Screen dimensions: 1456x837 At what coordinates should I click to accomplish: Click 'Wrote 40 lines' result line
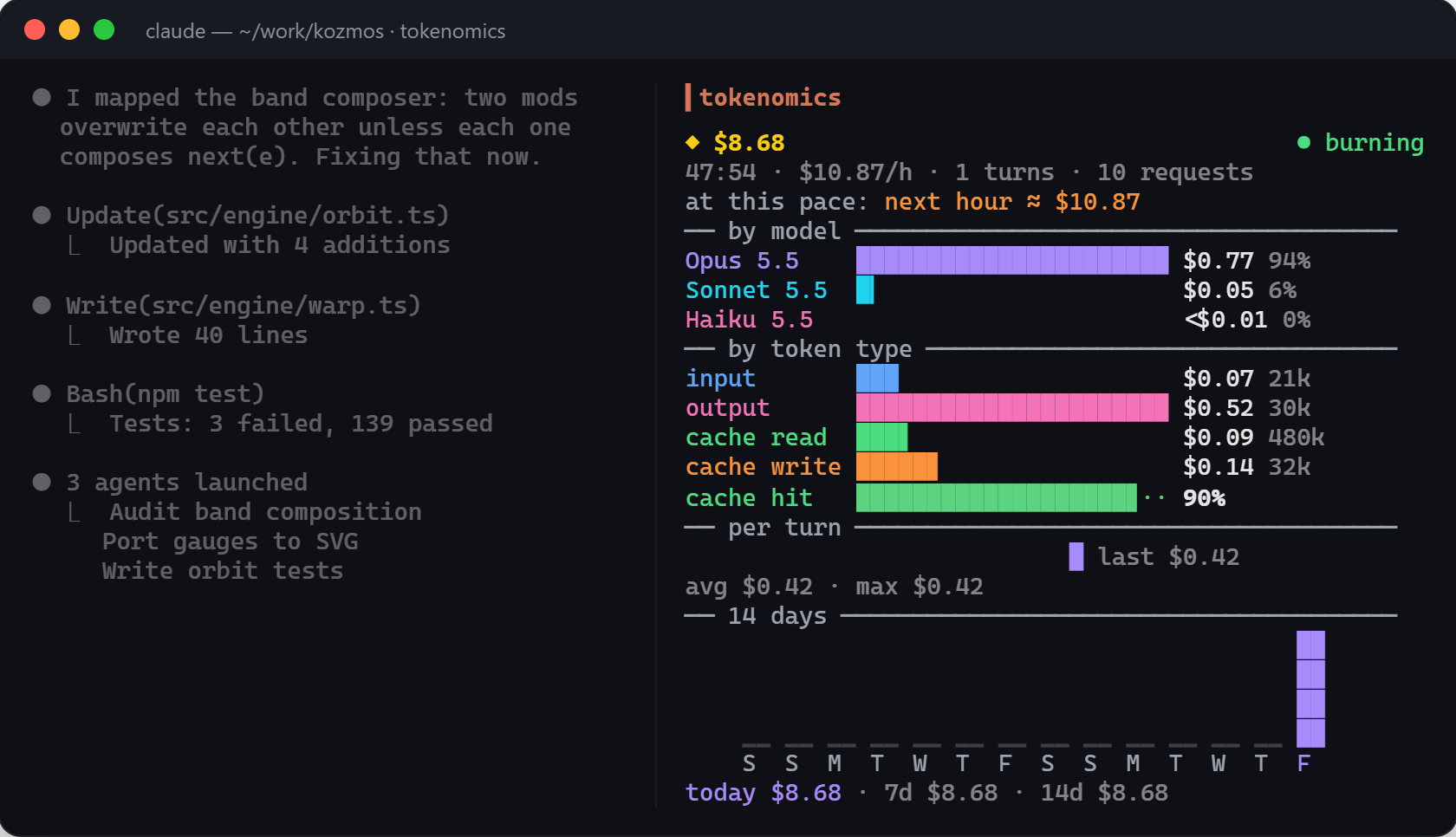208,334
